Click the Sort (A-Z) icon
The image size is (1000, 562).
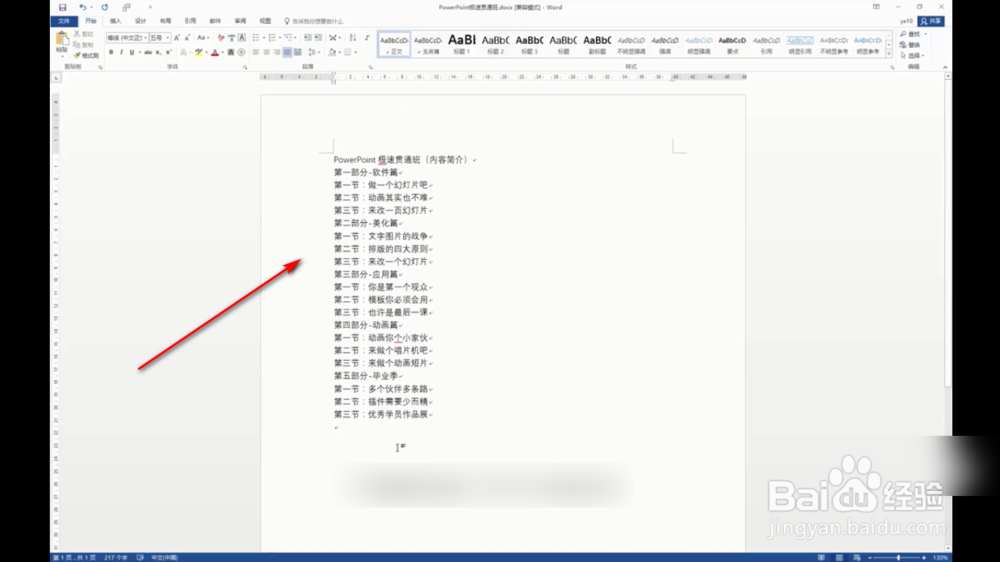tap(353, 38)
